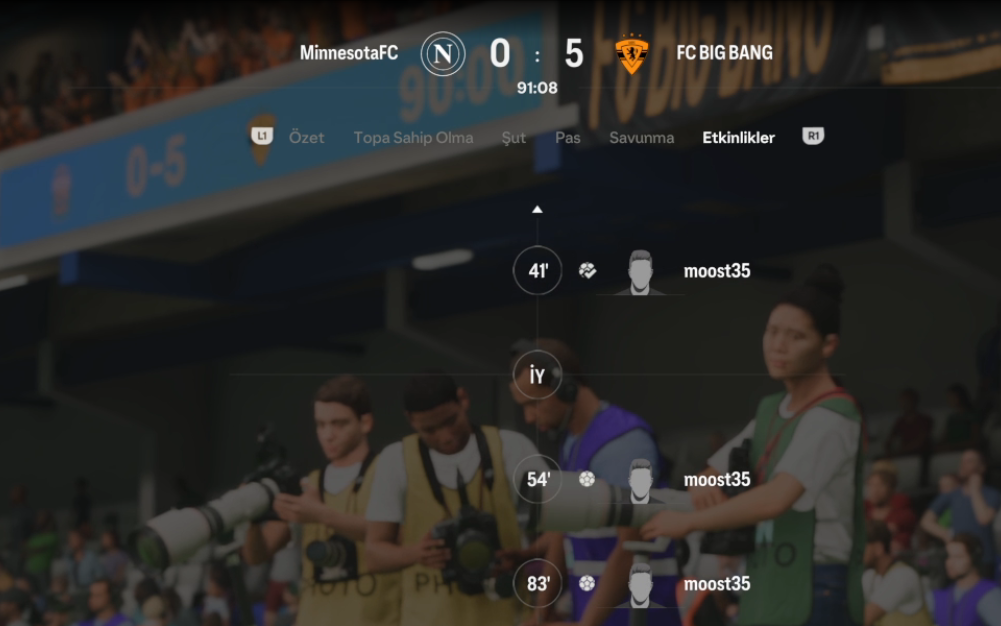Image resolution: width=1001 pixels, height=626 pixels.
Task: Switch to Topa Sahip Olma tab
Action: [x=414, y=138]
